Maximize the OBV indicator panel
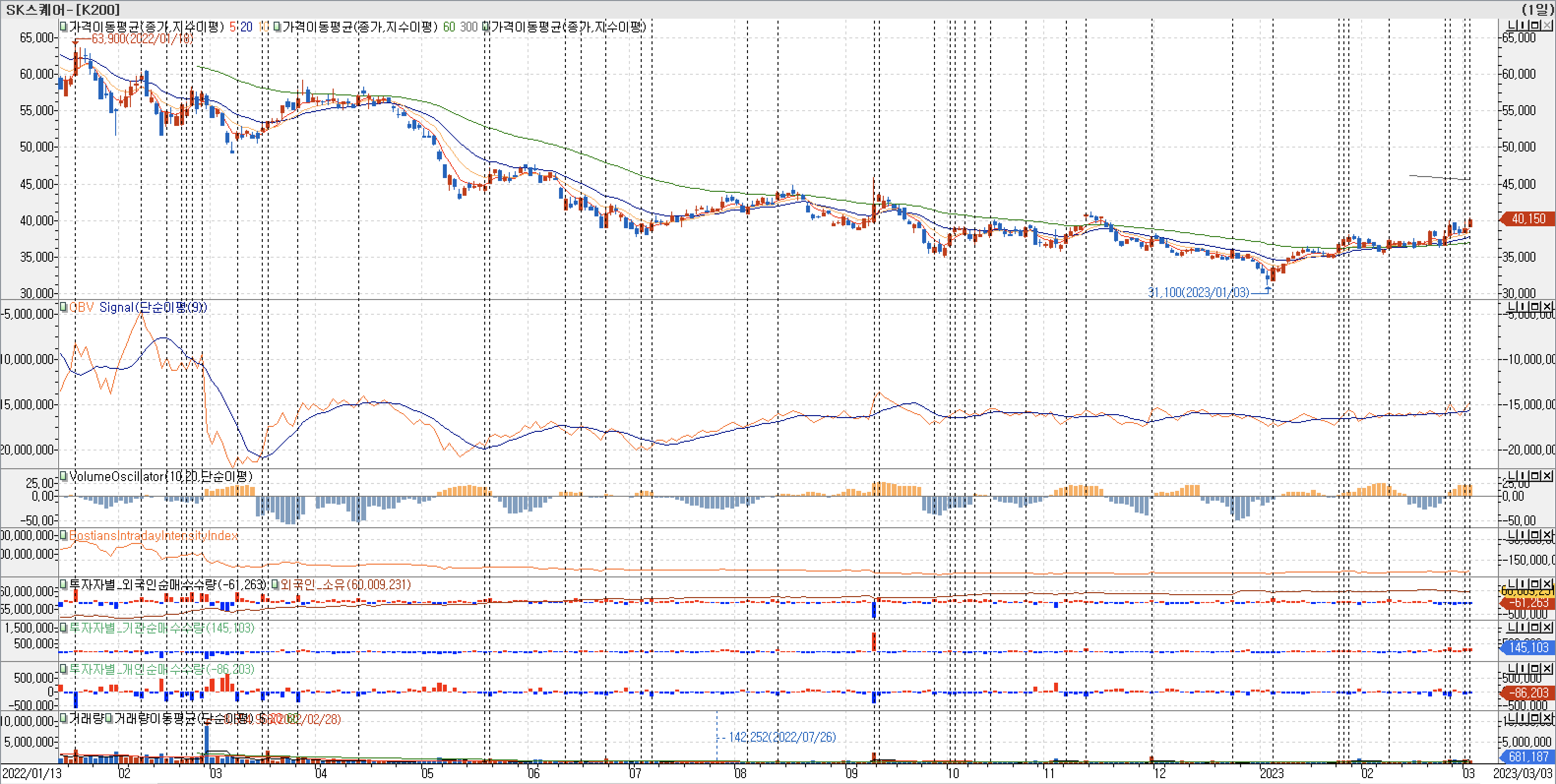 (x=1535, y=306)
